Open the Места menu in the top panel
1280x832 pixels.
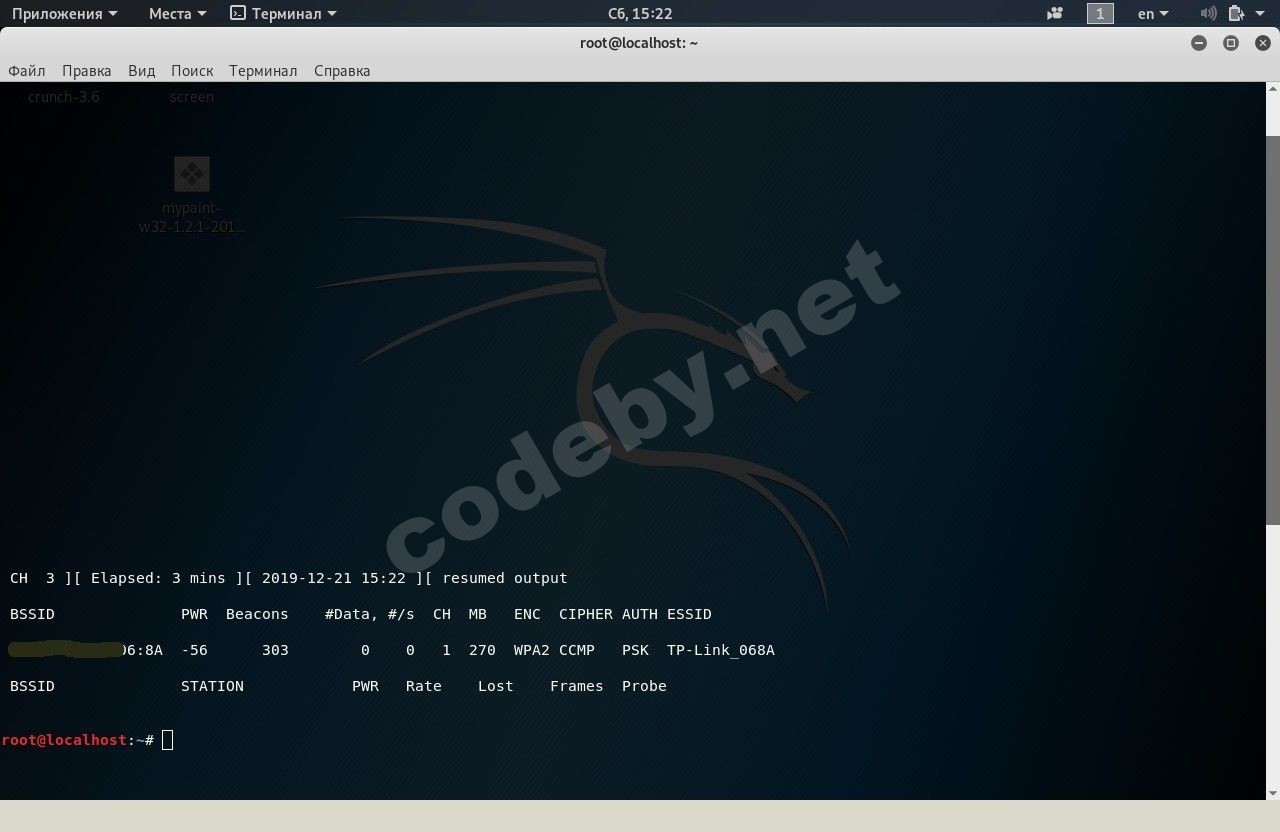pos(177,13)
